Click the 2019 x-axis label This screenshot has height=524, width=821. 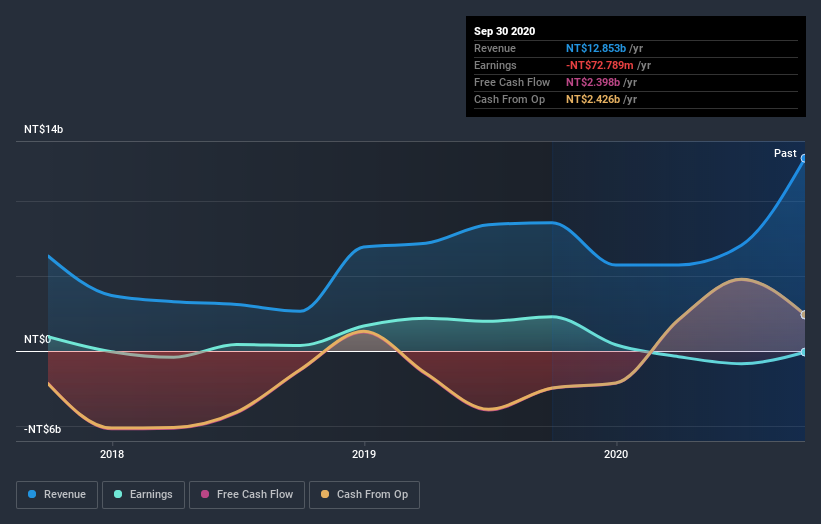click(364, 454)
